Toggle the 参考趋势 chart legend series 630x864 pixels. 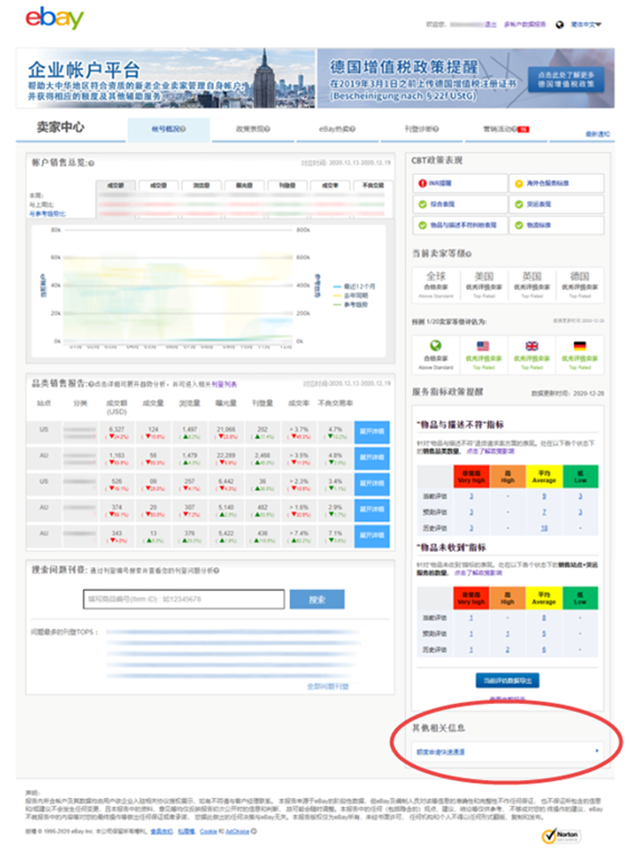(351, 304)
